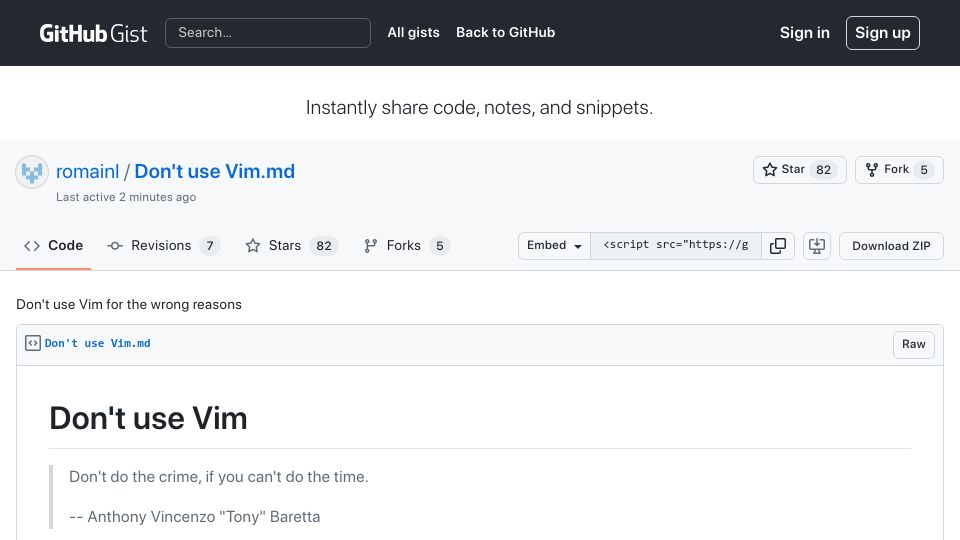Visit the romainl user profile link
This screenshot has width=960, height=540.
(88, 171)
